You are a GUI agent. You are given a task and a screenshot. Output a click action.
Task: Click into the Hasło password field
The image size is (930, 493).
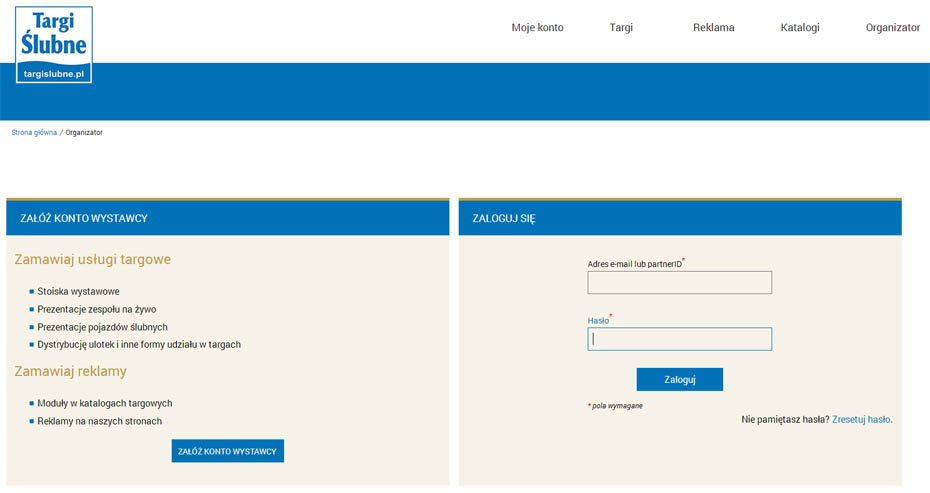coord(679,340)
